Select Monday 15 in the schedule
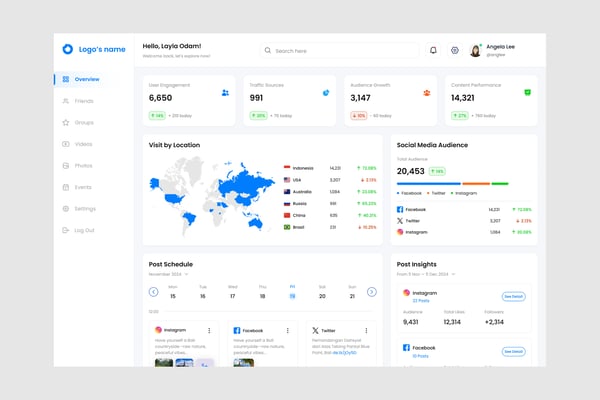Viewport: 600px width, 400px height. click(x=173, y=292)
